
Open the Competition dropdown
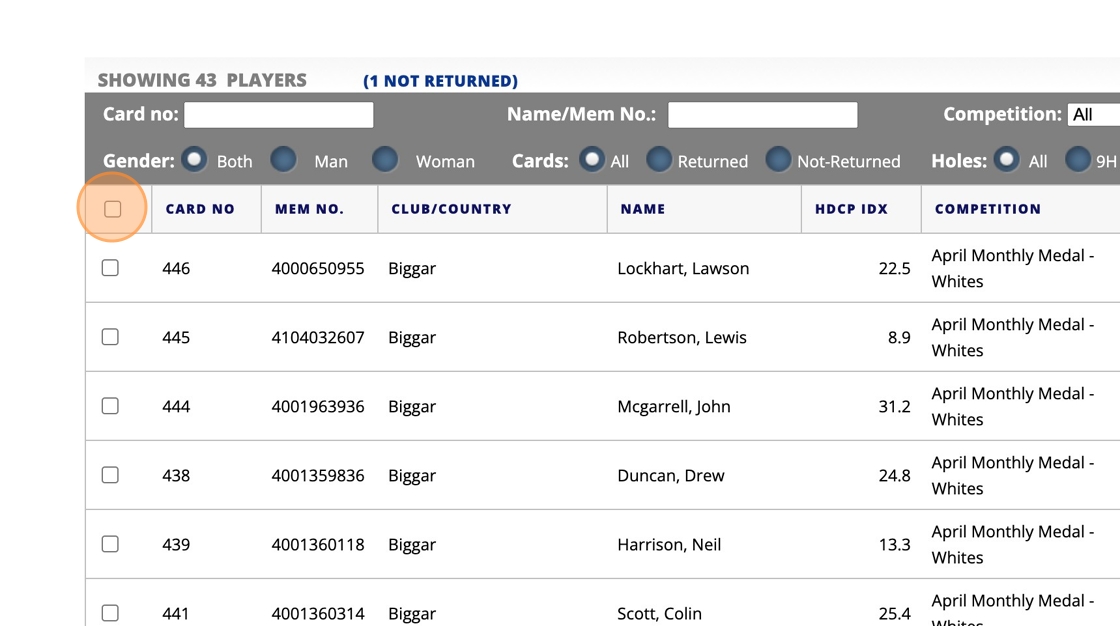click(1093, 115)
